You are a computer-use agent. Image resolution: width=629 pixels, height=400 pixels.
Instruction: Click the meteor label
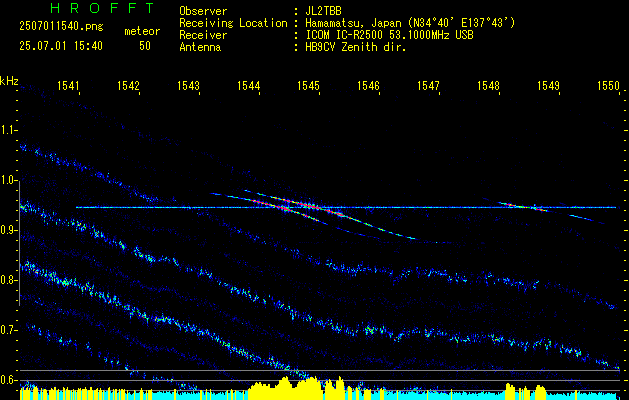coord(142,31)
